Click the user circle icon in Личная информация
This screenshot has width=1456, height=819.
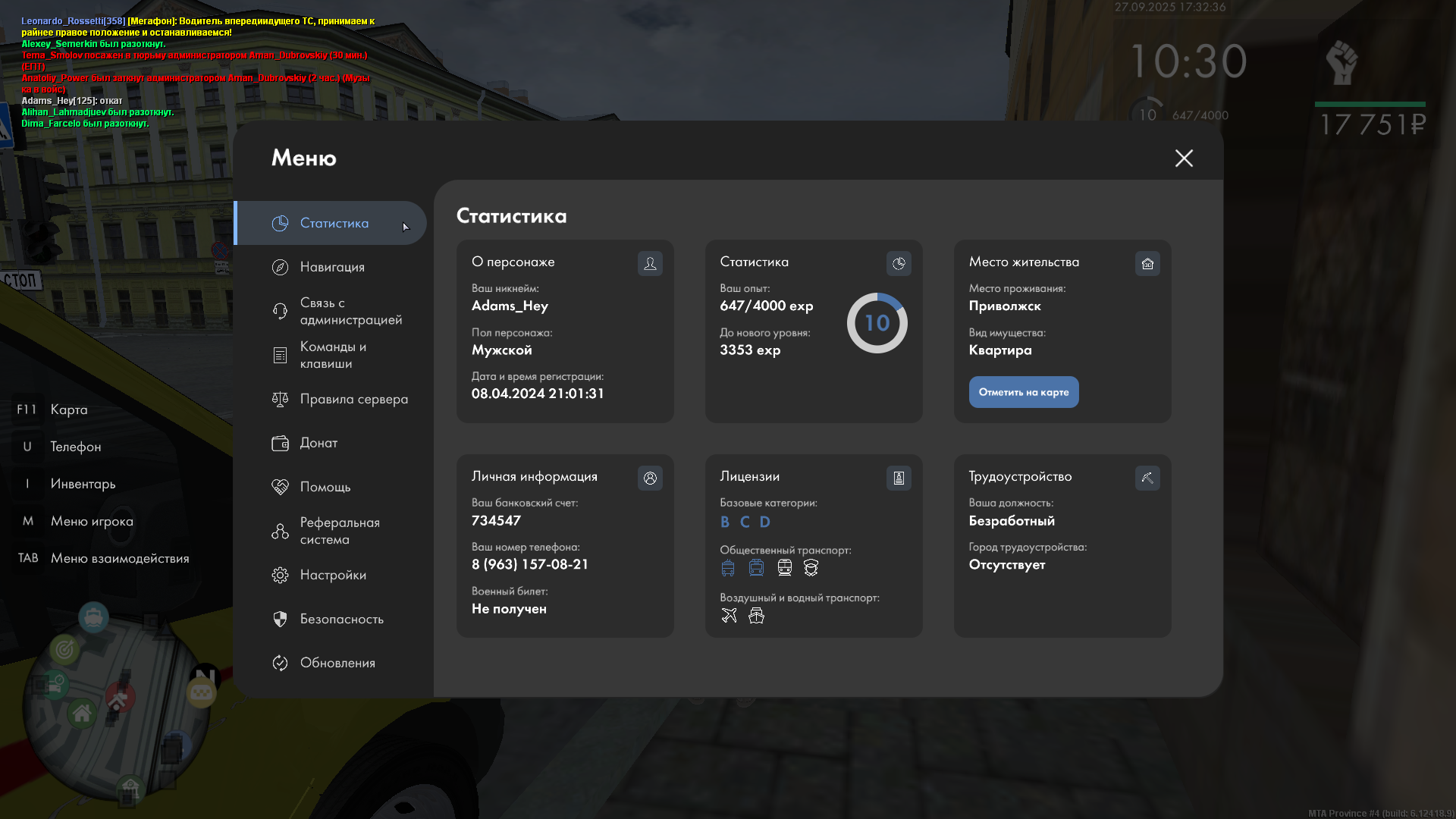coord(650,478)
